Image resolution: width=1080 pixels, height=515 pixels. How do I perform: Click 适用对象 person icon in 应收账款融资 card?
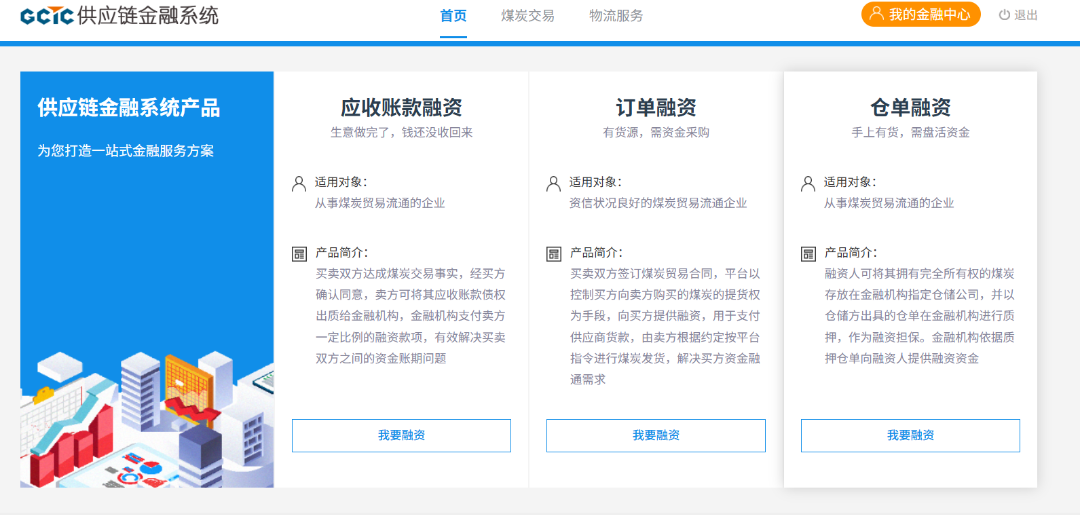coord(299,183)
